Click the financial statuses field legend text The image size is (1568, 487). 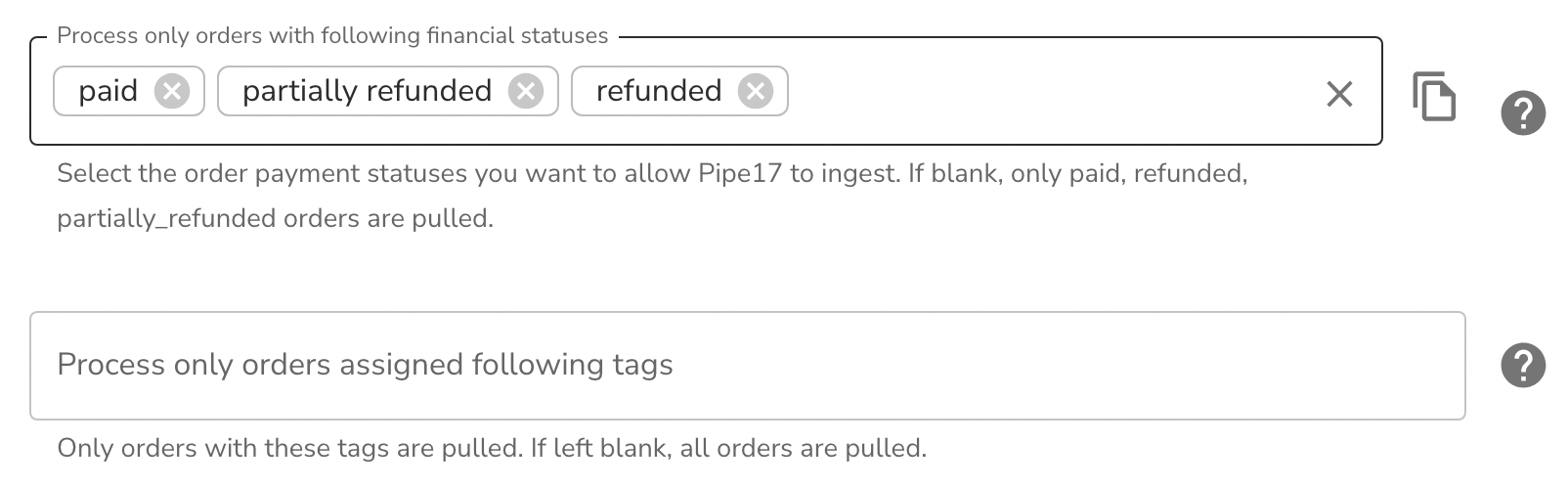click(332, 36)
